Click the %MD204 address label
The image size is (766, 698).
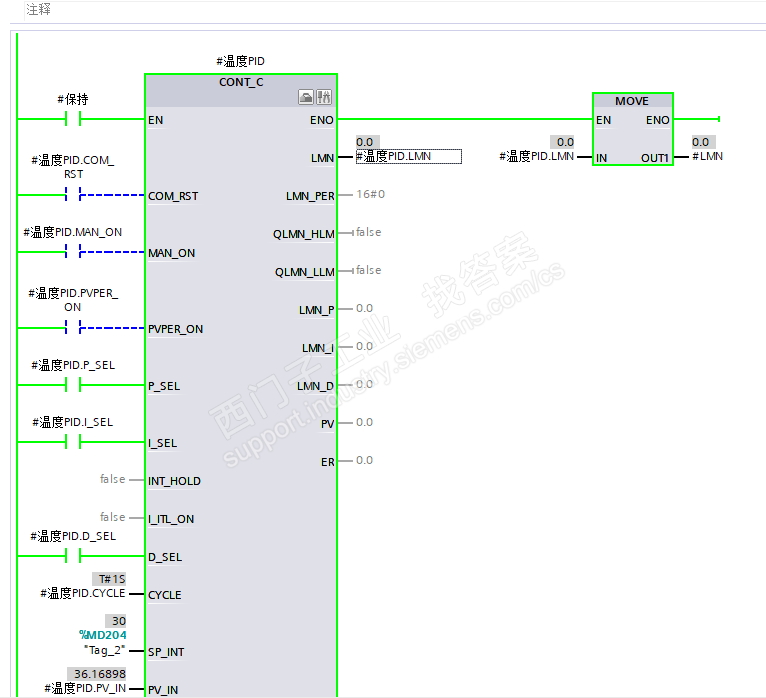pos(103,635)
